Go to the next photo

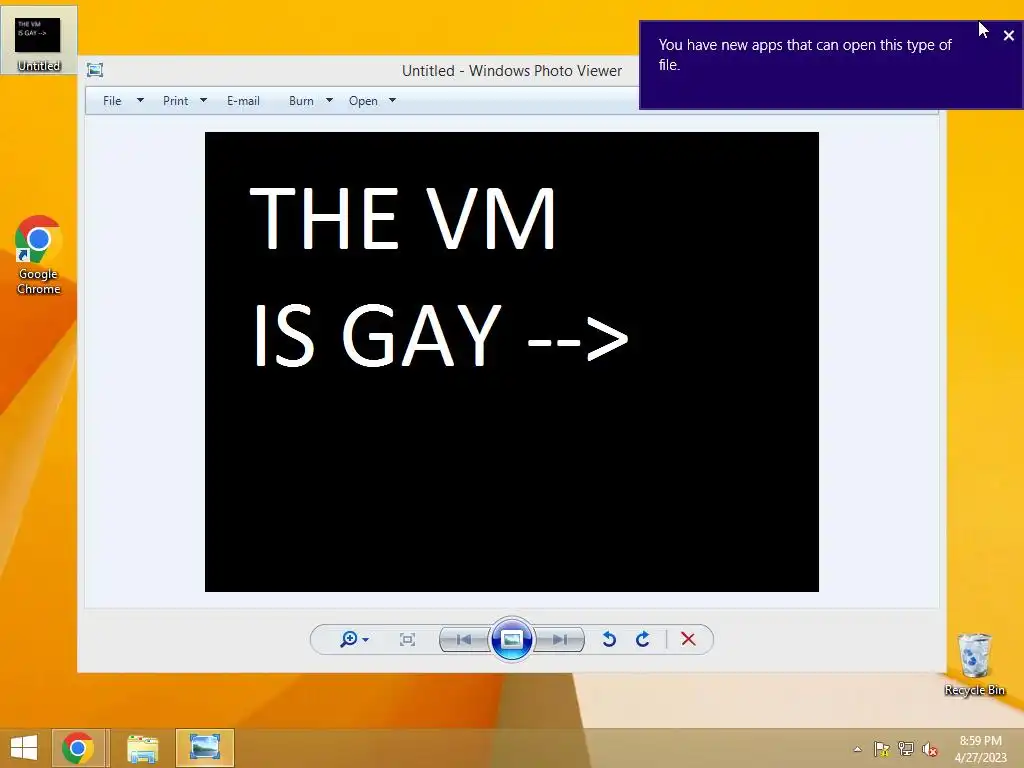(x=560, y=639)
